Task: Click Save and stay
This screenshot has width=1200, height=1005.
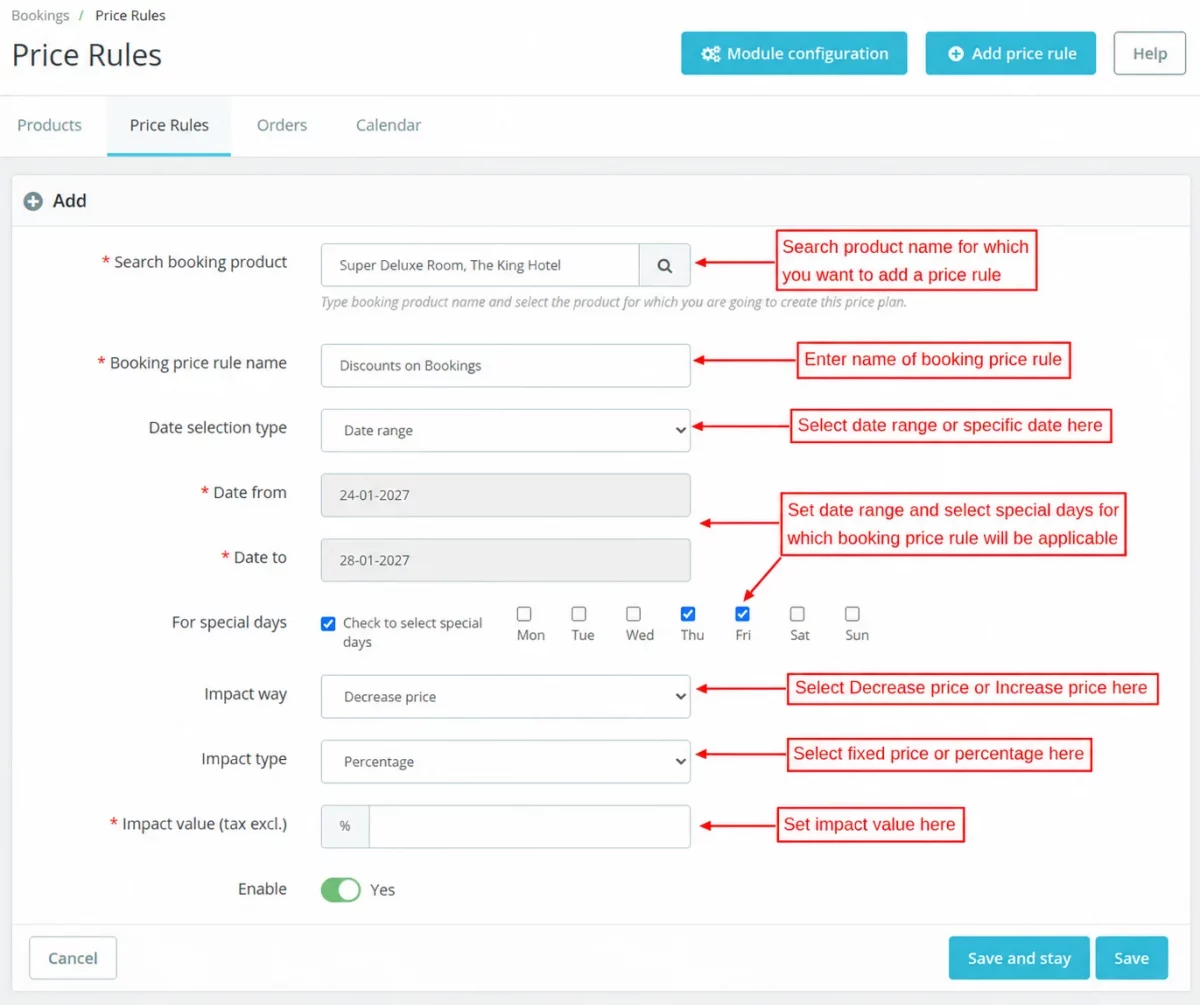Action: tap(1019, 958)
